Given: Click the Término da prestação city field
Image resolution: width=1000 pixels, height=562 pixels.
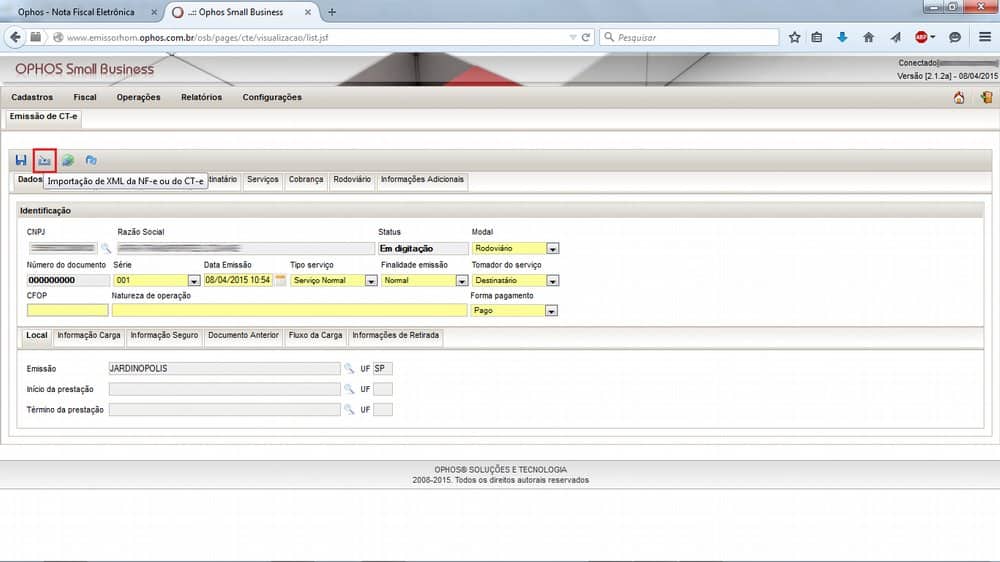Looking at the screenshot, I should [224, 410].
